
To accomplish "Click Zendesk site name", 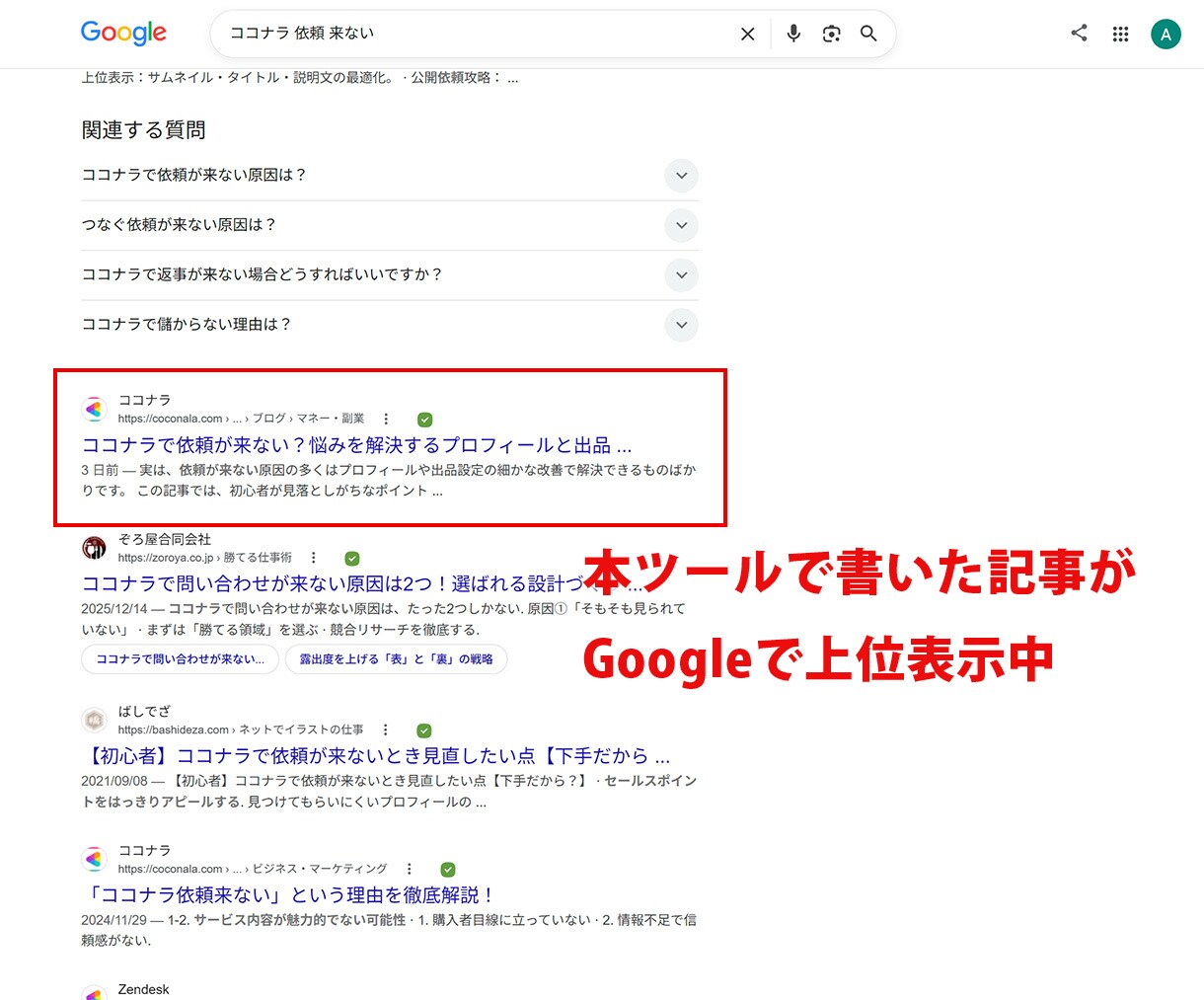I will click(144, 989).
